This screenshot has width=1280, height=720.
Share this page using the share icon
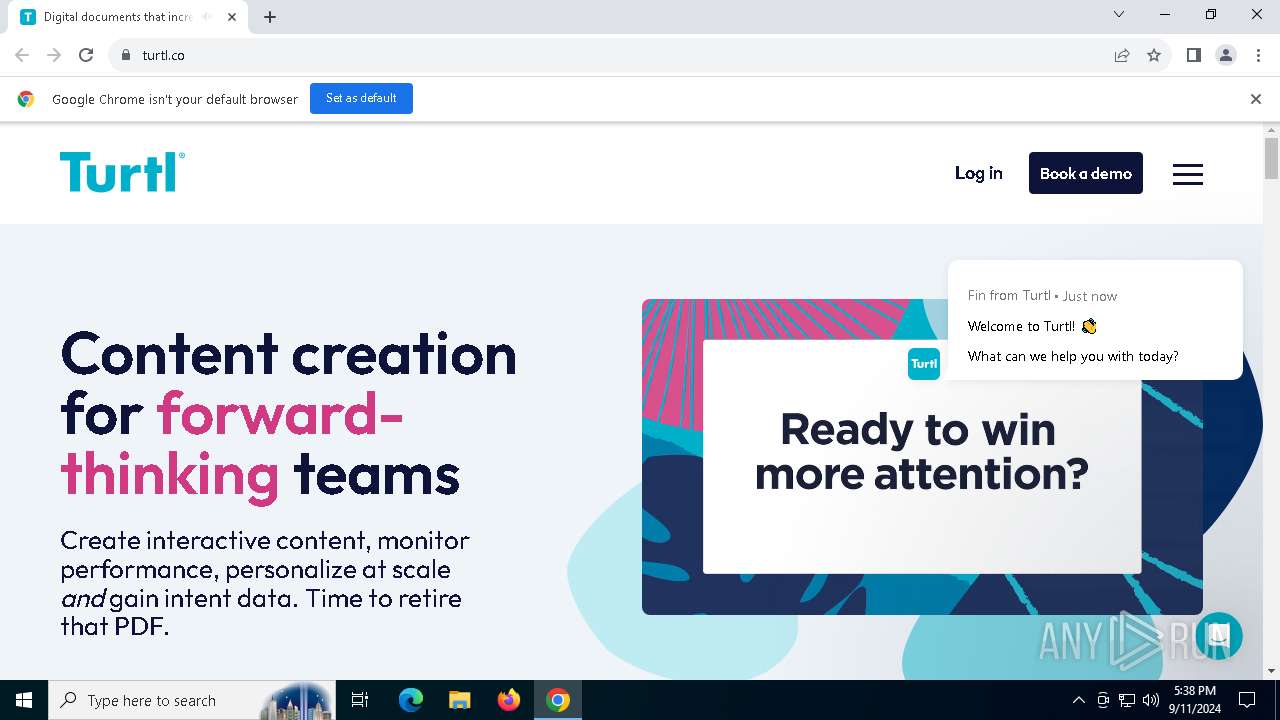[1122, 55]
